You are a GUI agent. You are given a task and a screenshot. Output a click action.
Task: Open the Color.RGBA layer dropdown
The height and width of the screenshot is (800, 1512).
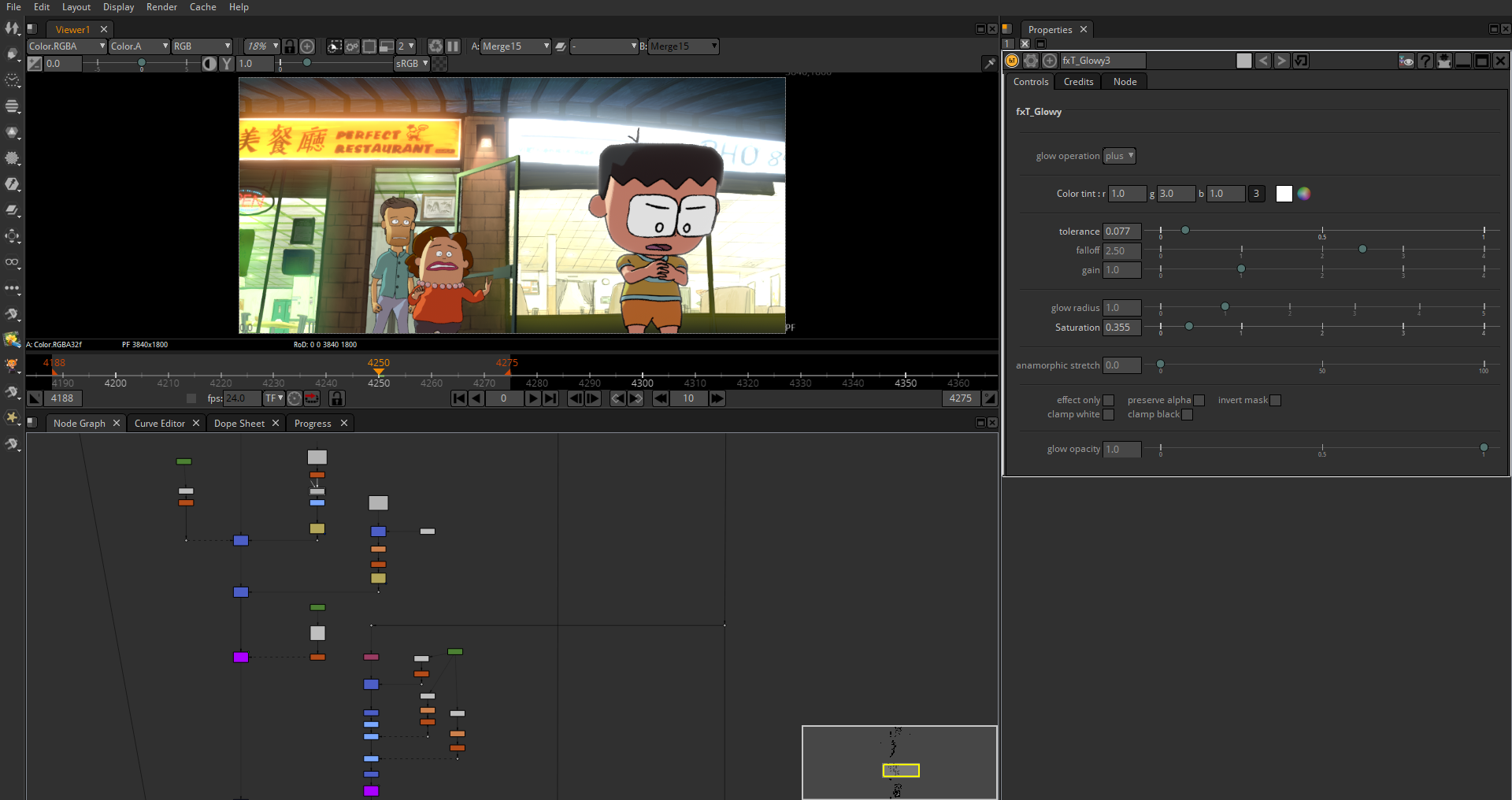point(67,46)
